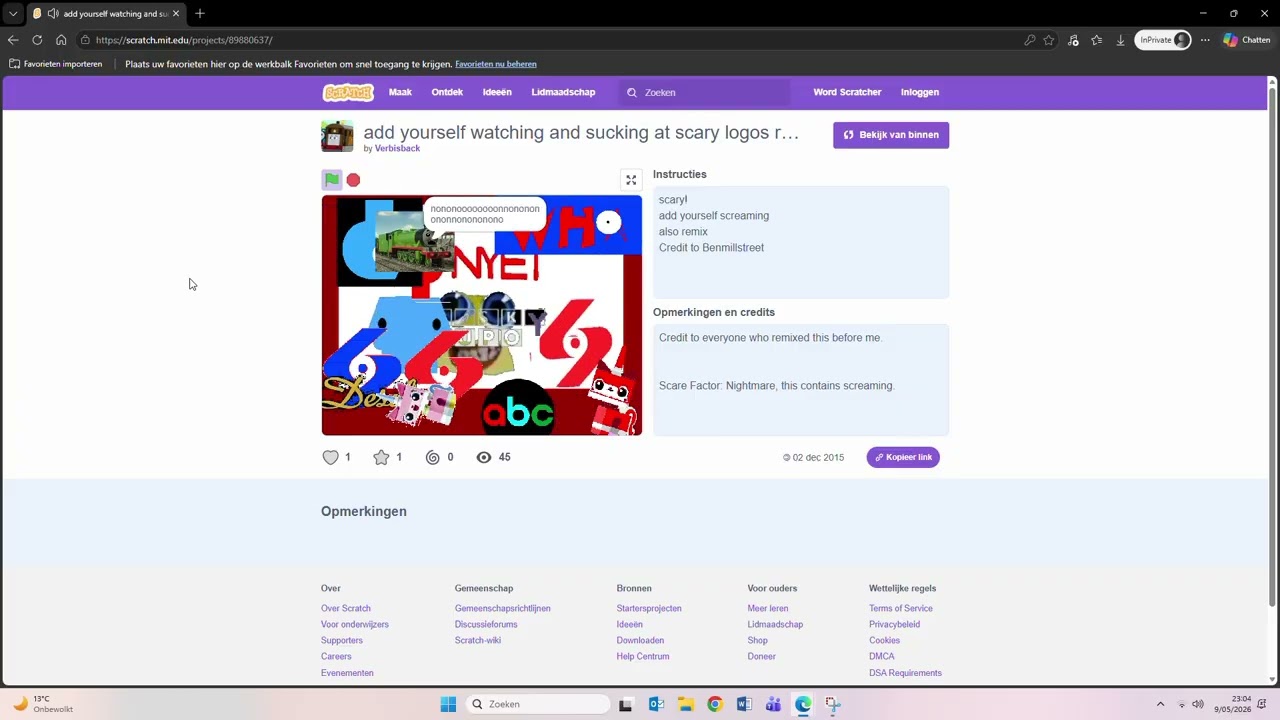Launch Google Chrome from the taskbar

click(714, 704)
